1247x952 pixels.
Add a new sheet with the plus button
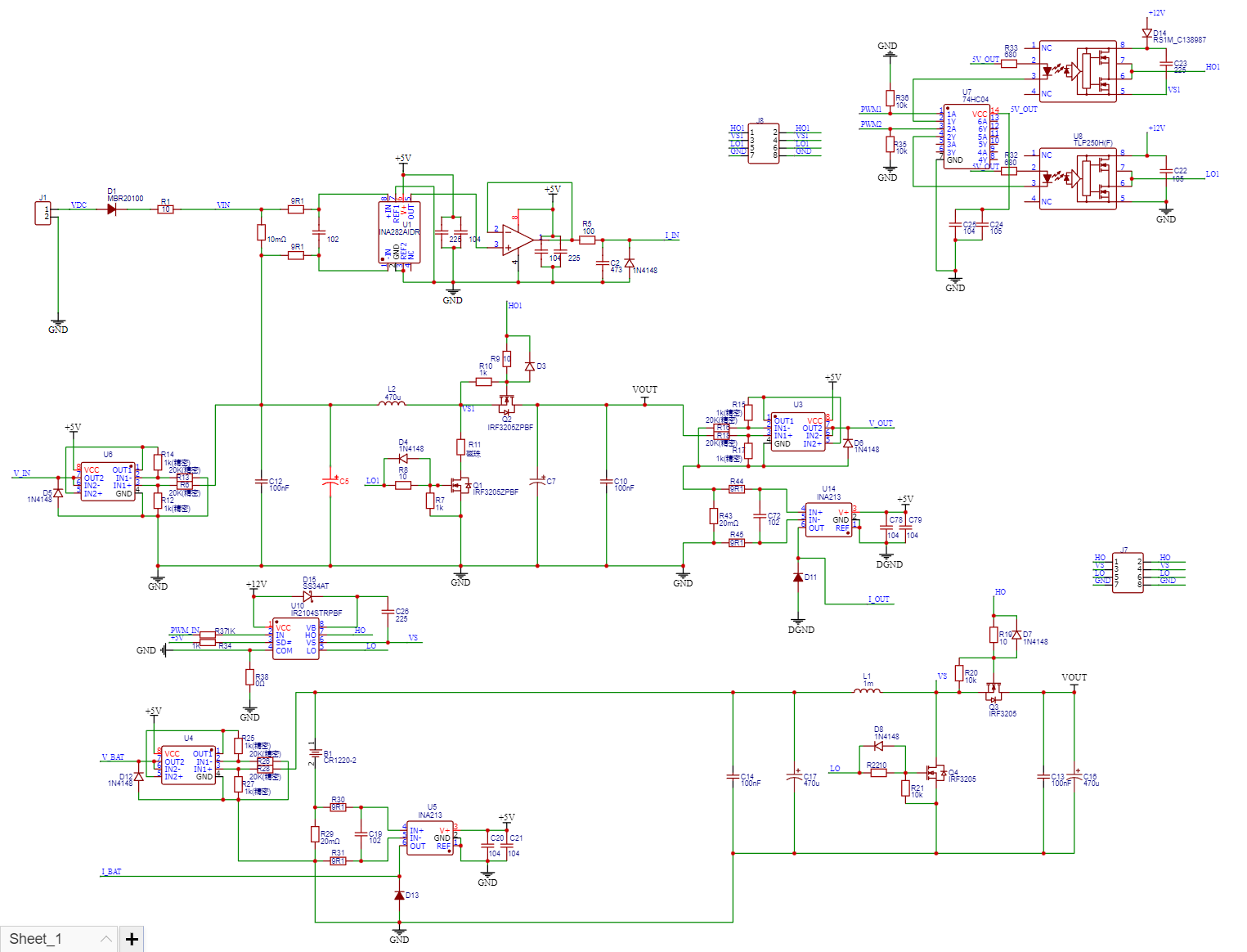(x=132, y=939)
